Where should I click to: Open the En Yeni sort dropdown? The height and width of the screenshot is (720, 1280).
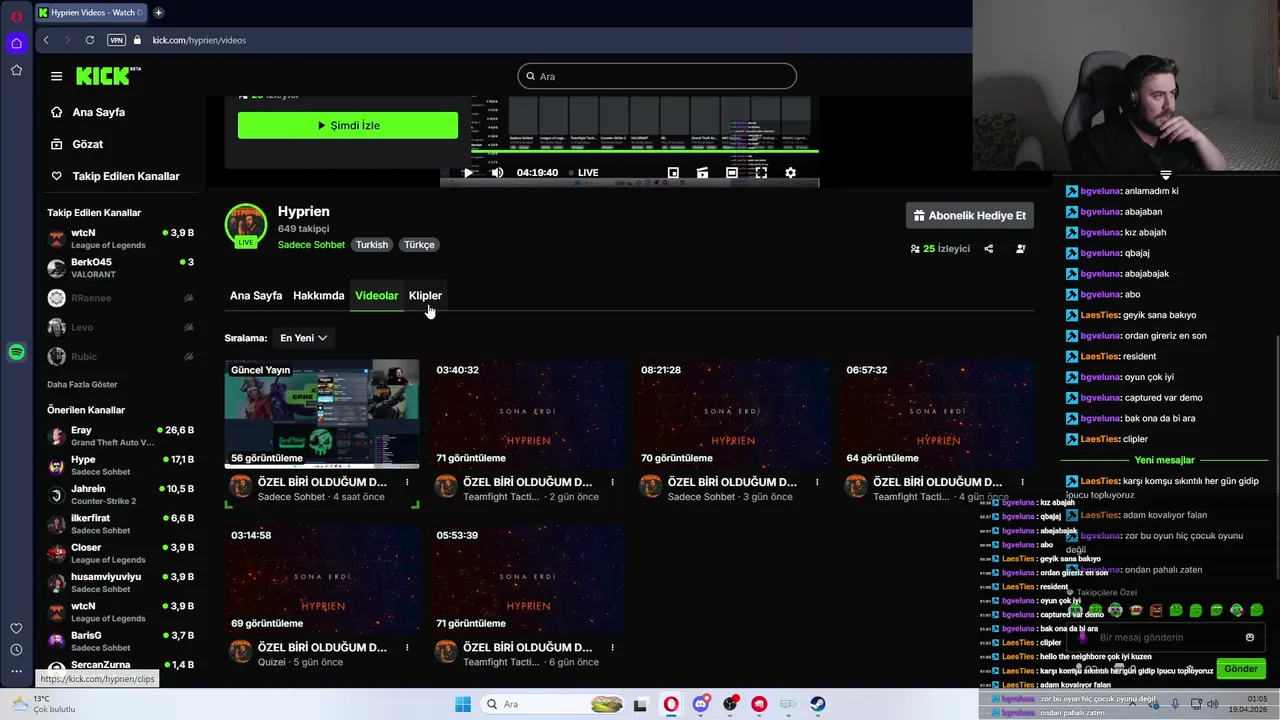304,338
